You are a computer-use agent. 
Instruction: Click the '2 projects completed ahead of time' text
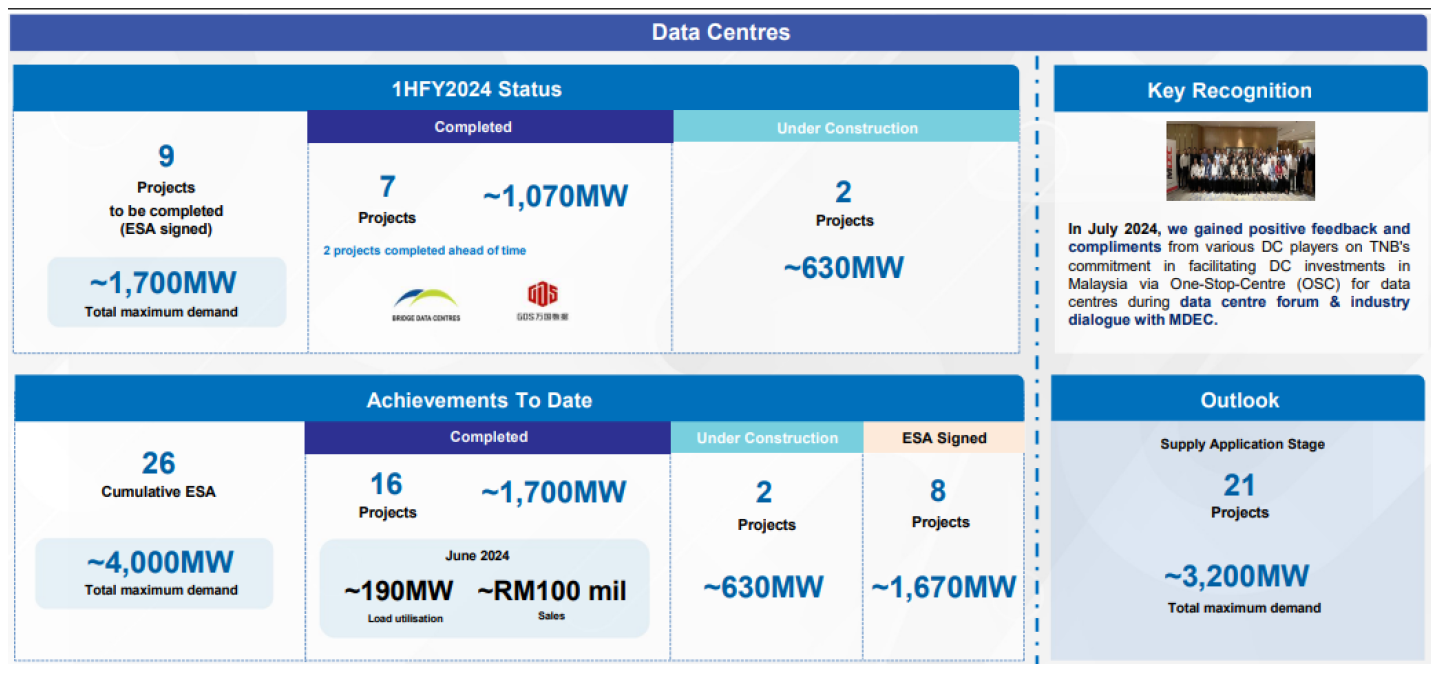pyautogui.click(x=424, y=250)
